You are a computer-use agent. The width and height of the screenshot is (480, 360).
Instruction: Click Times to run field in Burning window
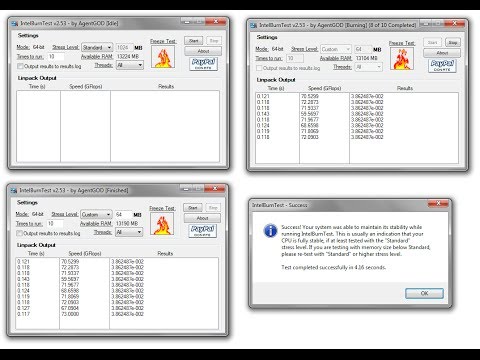pyautogui.click(x=295, y=58)
